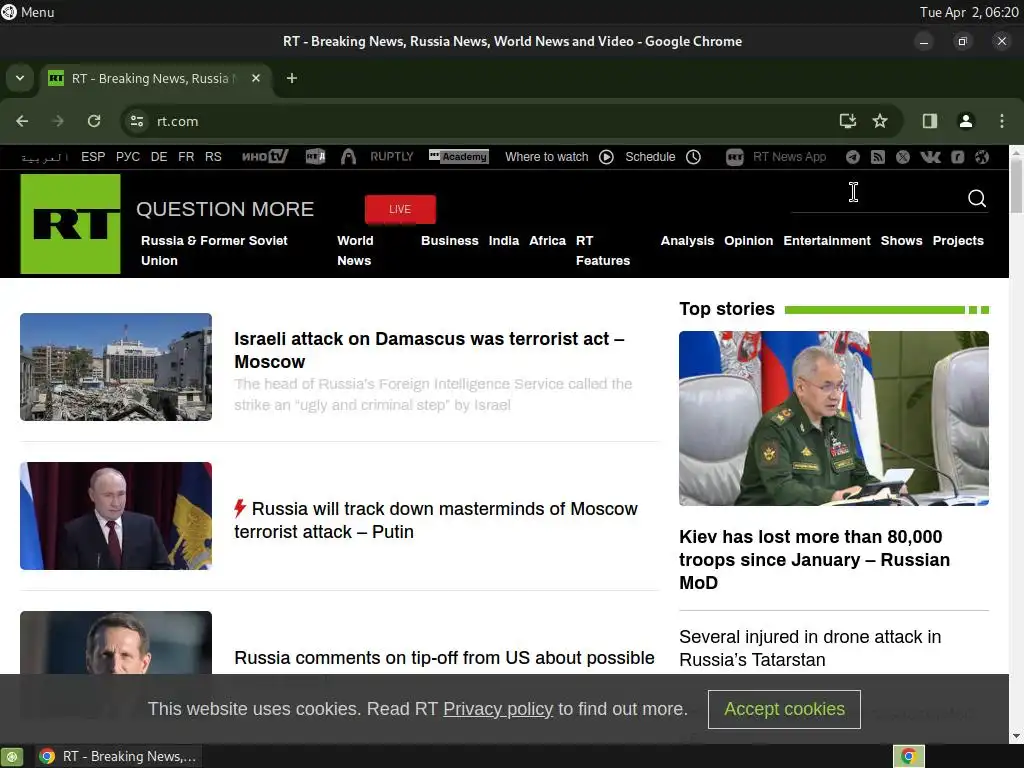Open the RTД documentary logo link
1024x768 pixels.
click(315, 157)
